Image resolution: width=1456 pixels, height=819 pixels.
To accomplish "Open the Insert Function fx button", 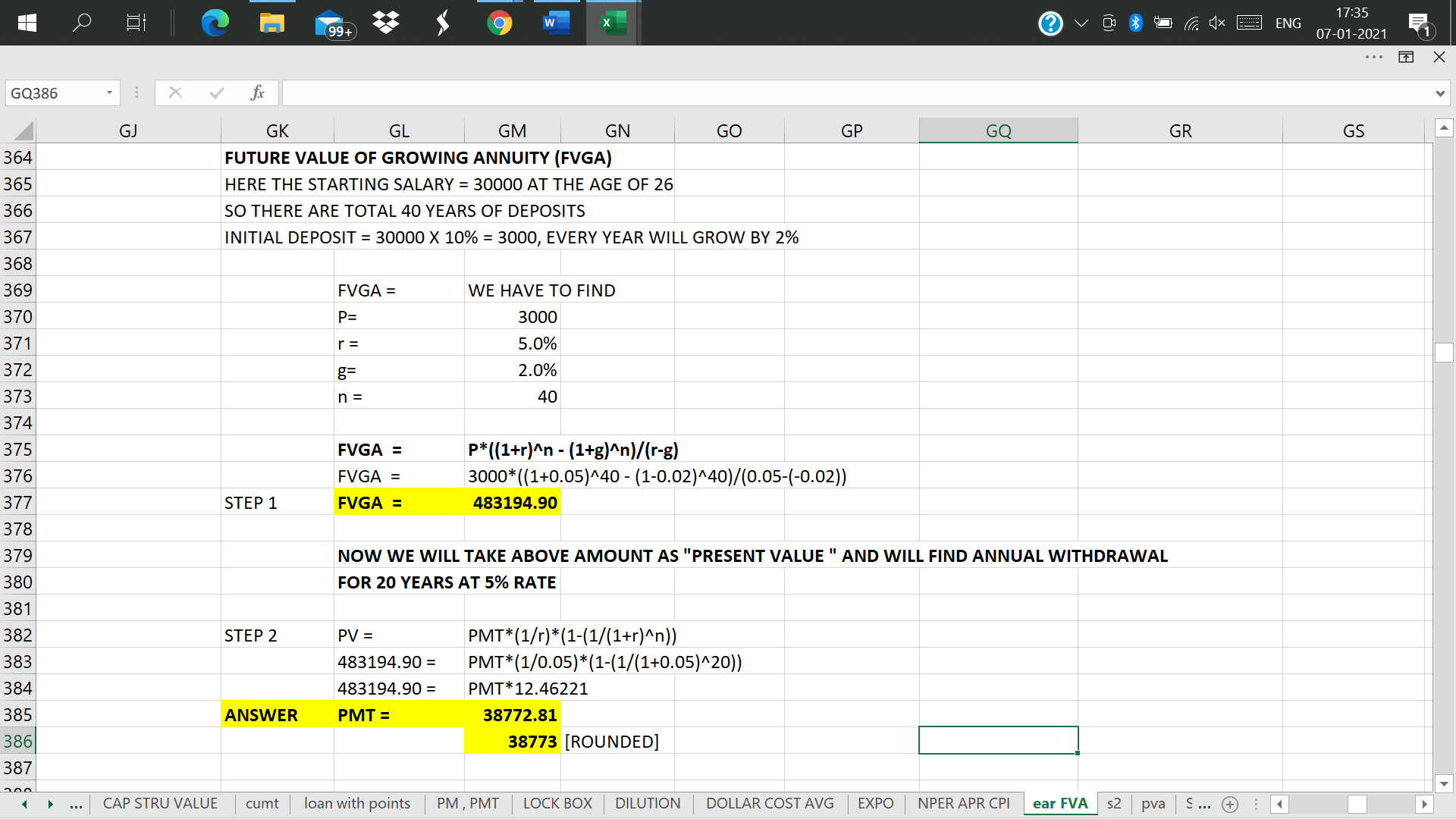I will [257, 93].
